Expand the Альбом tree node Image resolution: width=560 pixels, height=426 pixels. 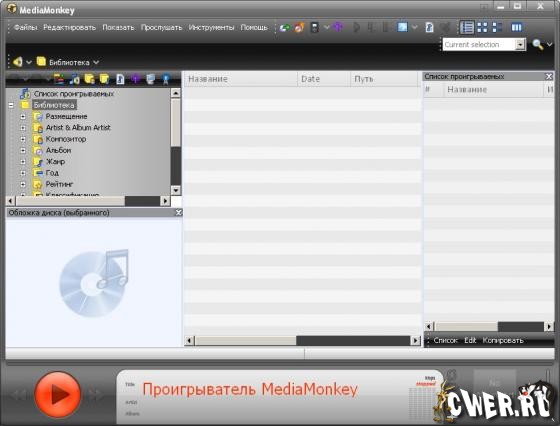pyautogui.click(x=23, y=150)
